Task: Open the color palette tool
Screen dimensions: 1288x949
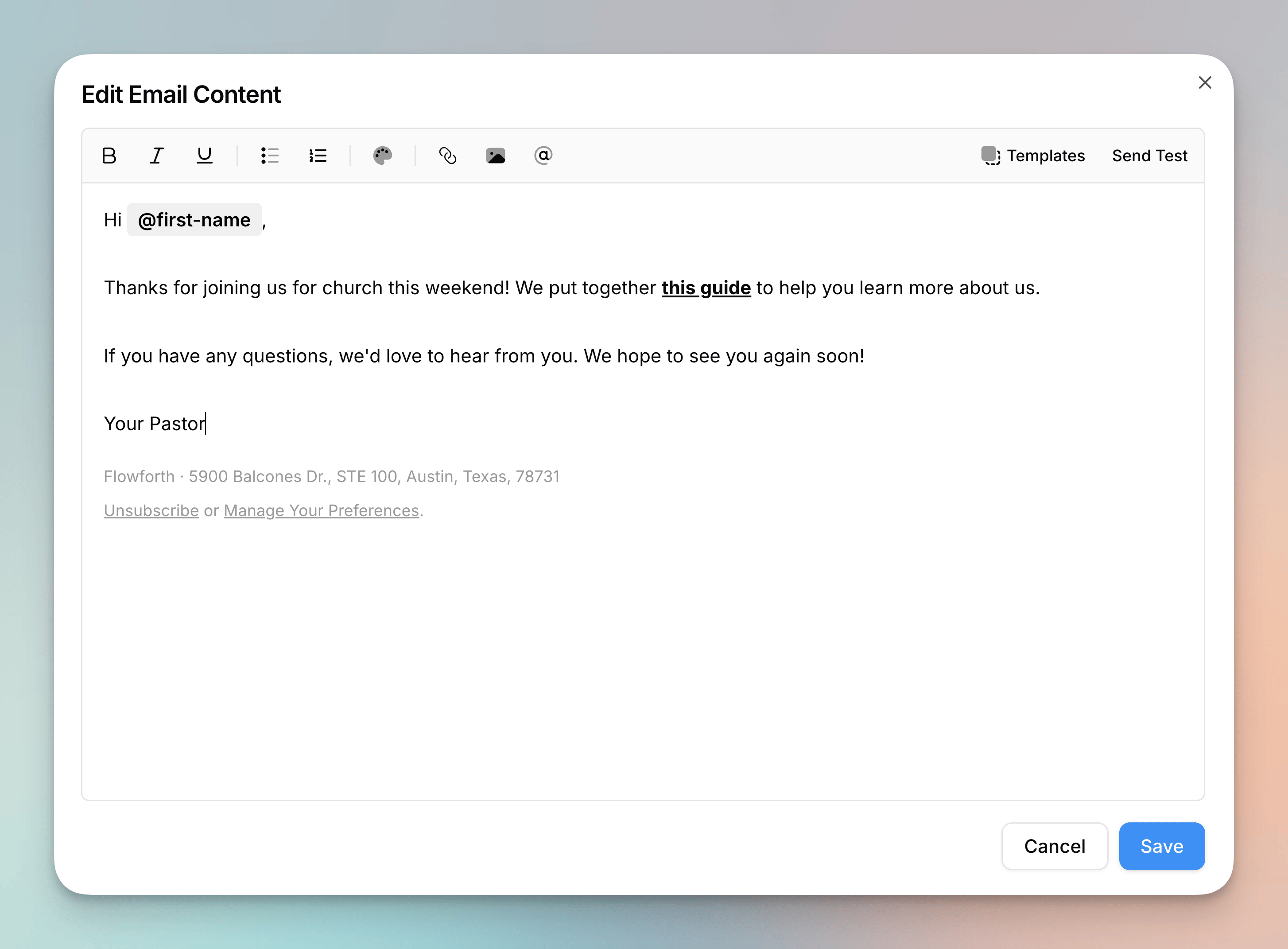Action: pyautogui.click(x=382, y=156)
